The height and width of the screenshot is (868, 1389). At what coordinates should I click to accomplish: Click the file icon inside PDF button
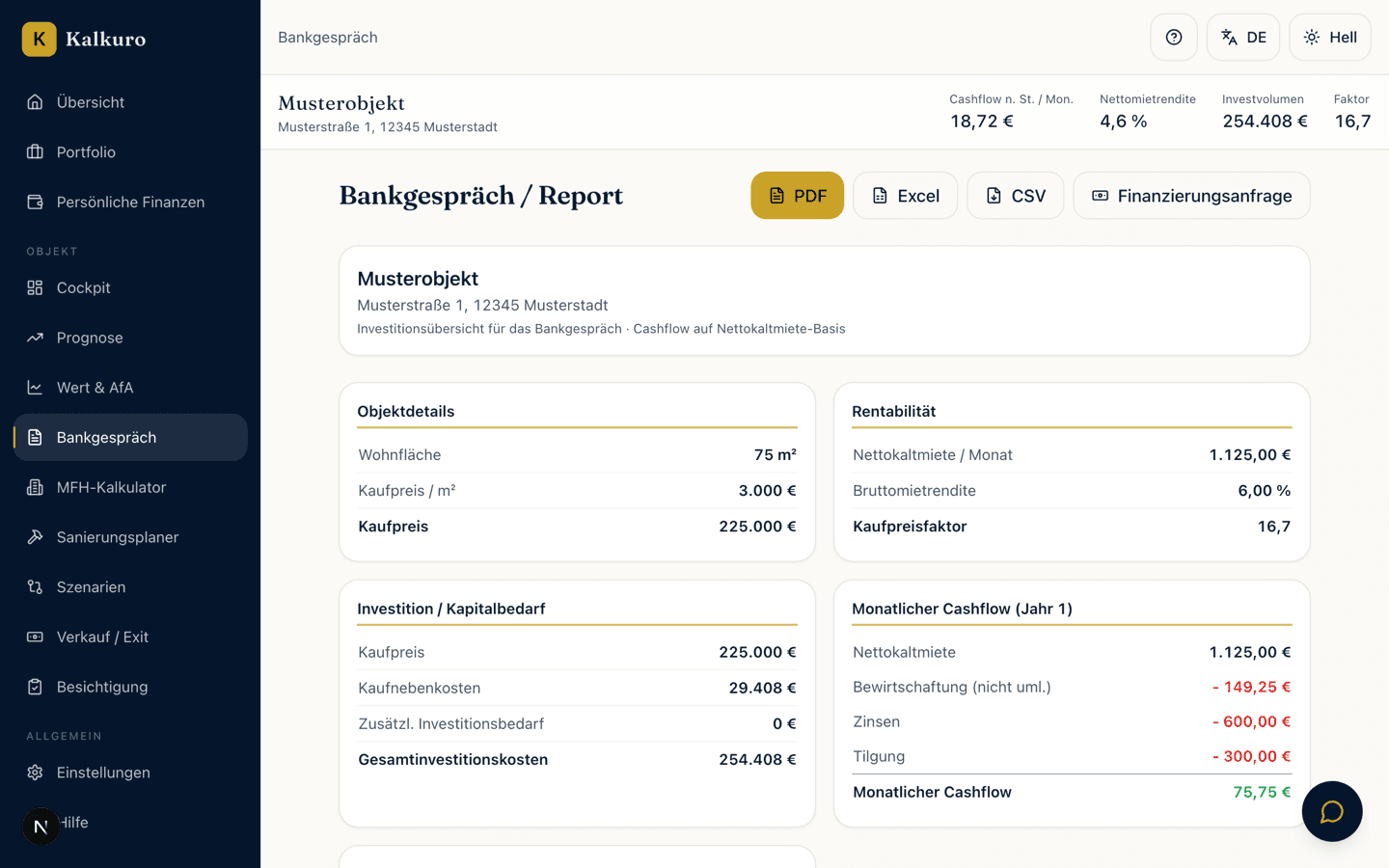pos(776,196)
